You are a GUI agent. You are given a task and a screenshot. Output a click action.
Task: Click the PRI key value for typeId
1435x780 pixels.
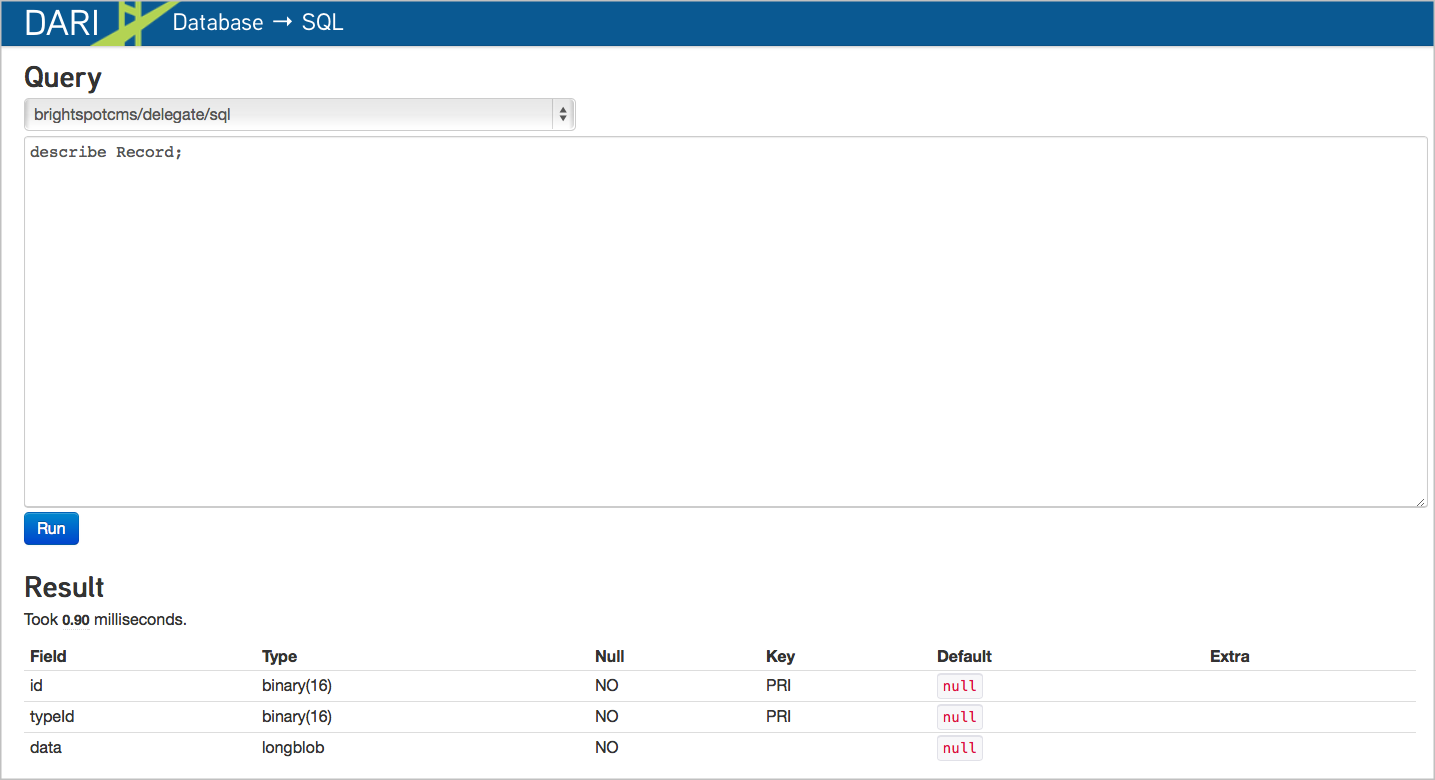coord(778,716)
